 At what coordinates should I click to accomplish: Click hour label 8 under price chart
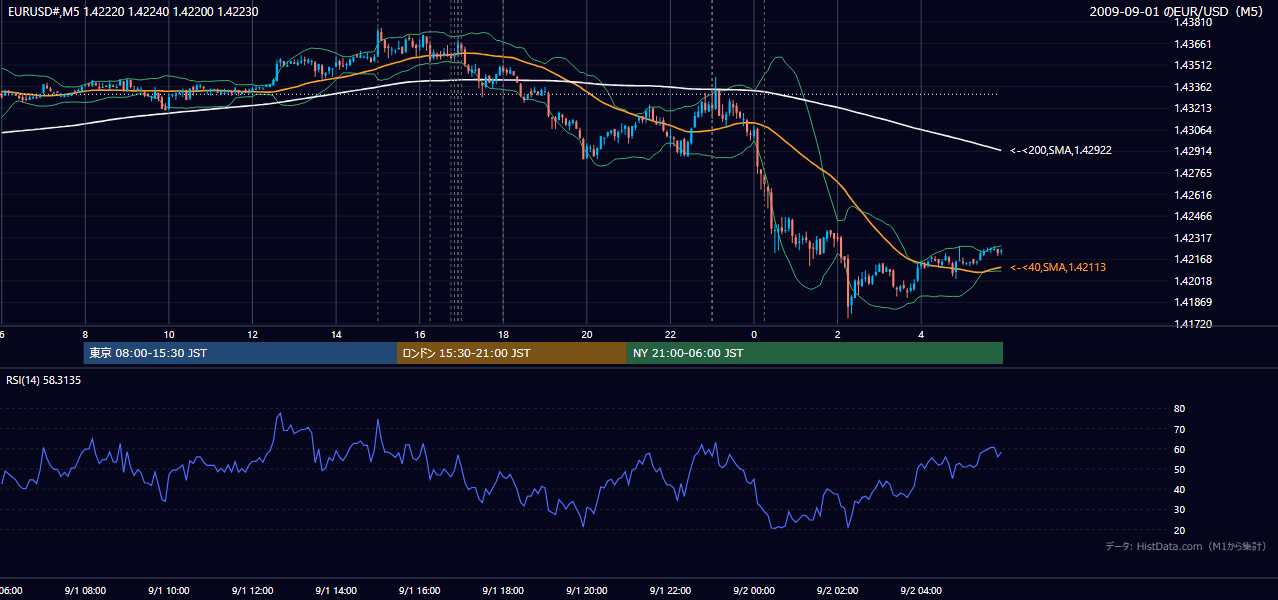coord(85,334)
